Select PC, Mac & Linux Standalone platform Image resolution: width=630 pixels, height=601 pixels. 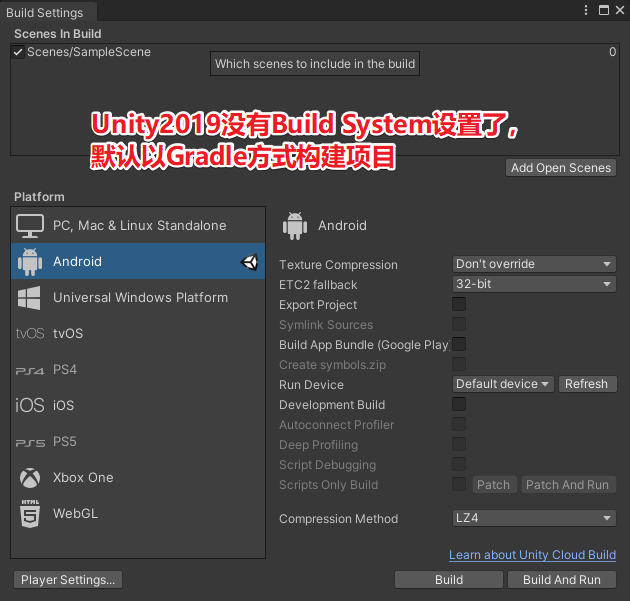tap(138, 225)
